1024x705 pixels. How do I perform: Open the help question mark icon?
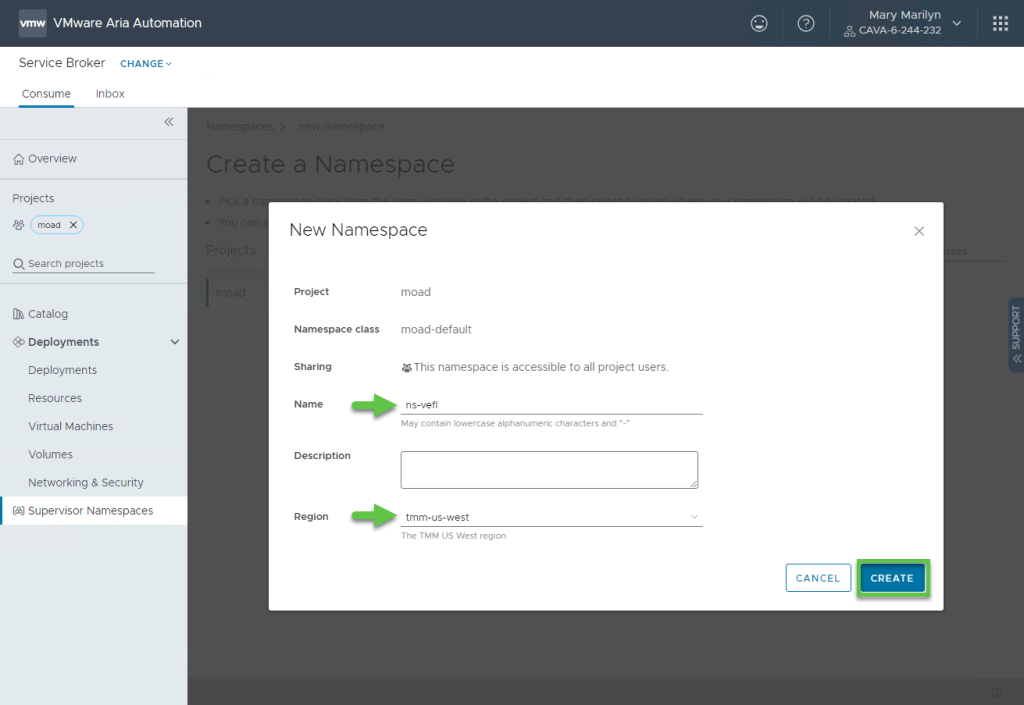point(805,23)
